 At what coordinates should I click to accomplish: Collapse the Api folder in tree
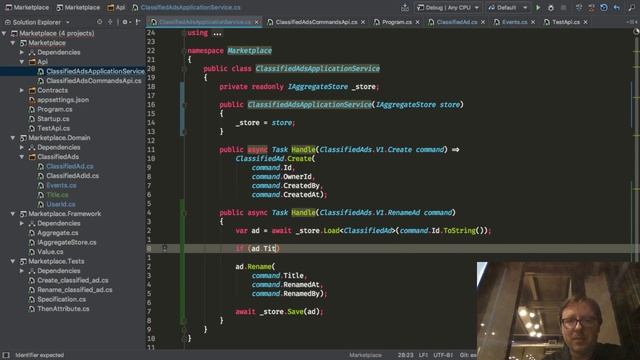pyautogui.click(x=22, y=62)
